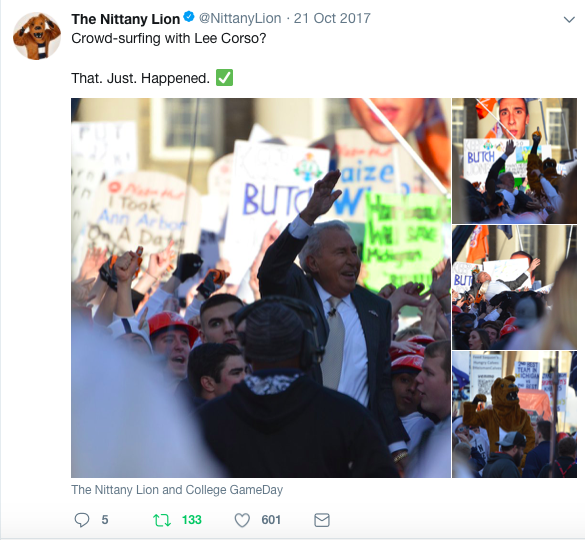Open the large Lee Corso waving photo

[x=261, y=288]
